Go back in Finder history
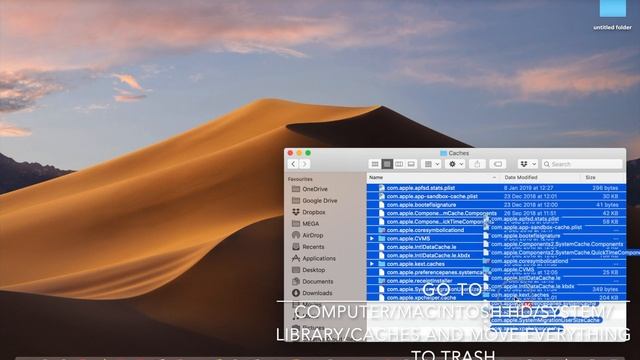The image size is (640, 360). (293, 164)
